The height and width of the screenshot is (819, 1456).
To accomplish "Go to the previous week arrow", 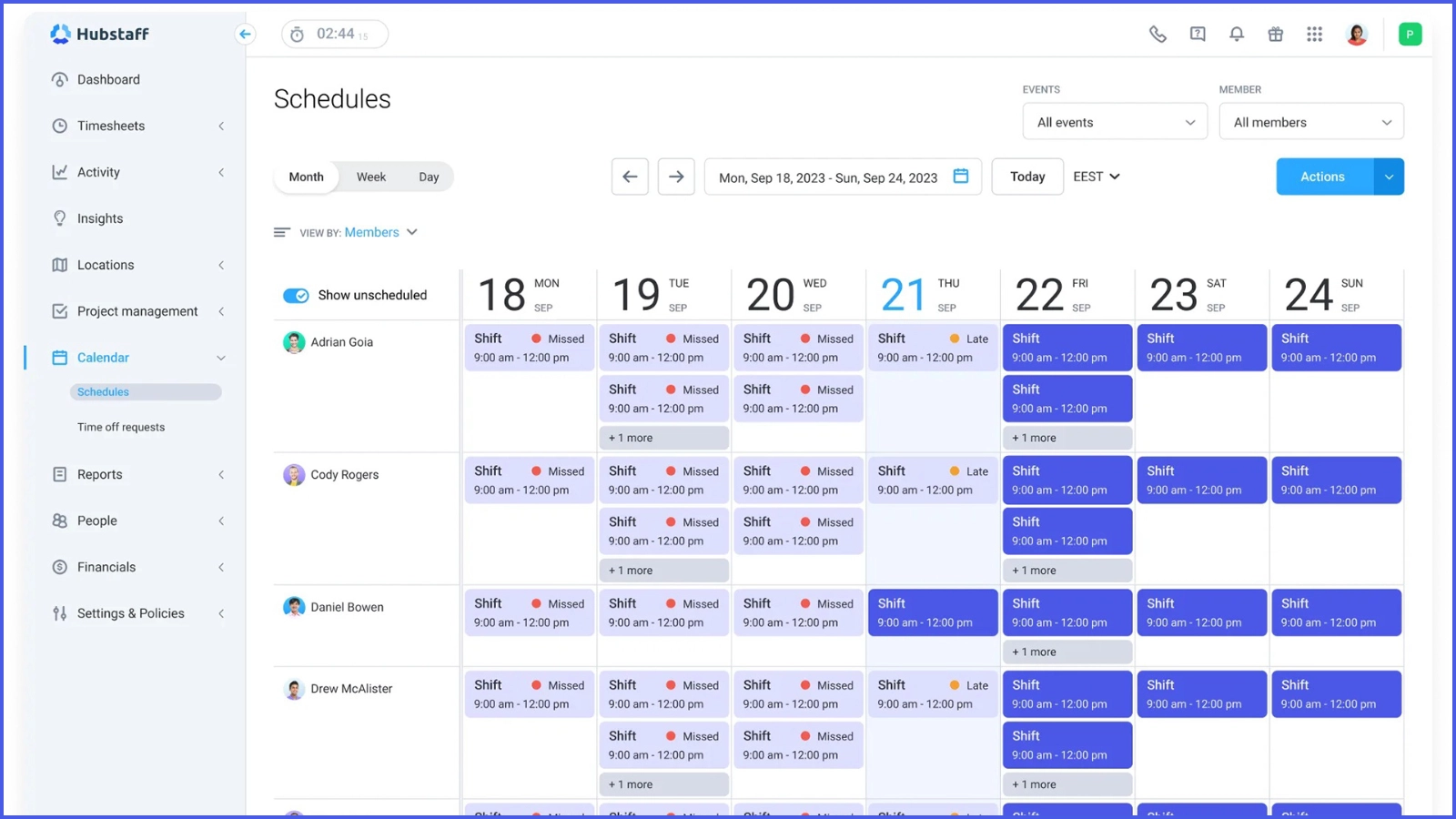I will tap(630, 177).
